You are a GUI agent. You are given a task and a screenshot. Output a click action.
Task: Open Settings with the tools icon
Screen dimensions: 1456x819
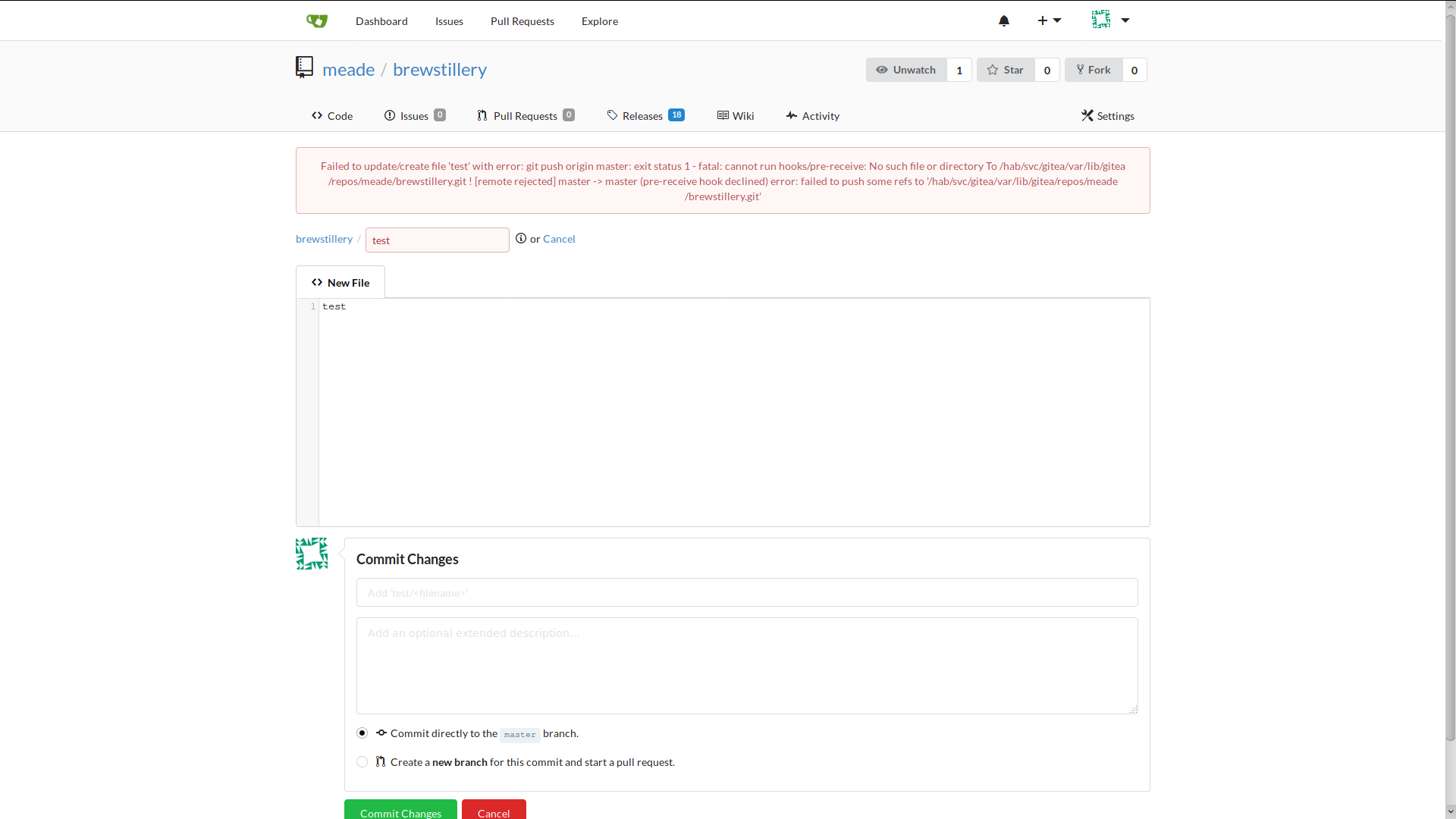tap(1087, 115)
